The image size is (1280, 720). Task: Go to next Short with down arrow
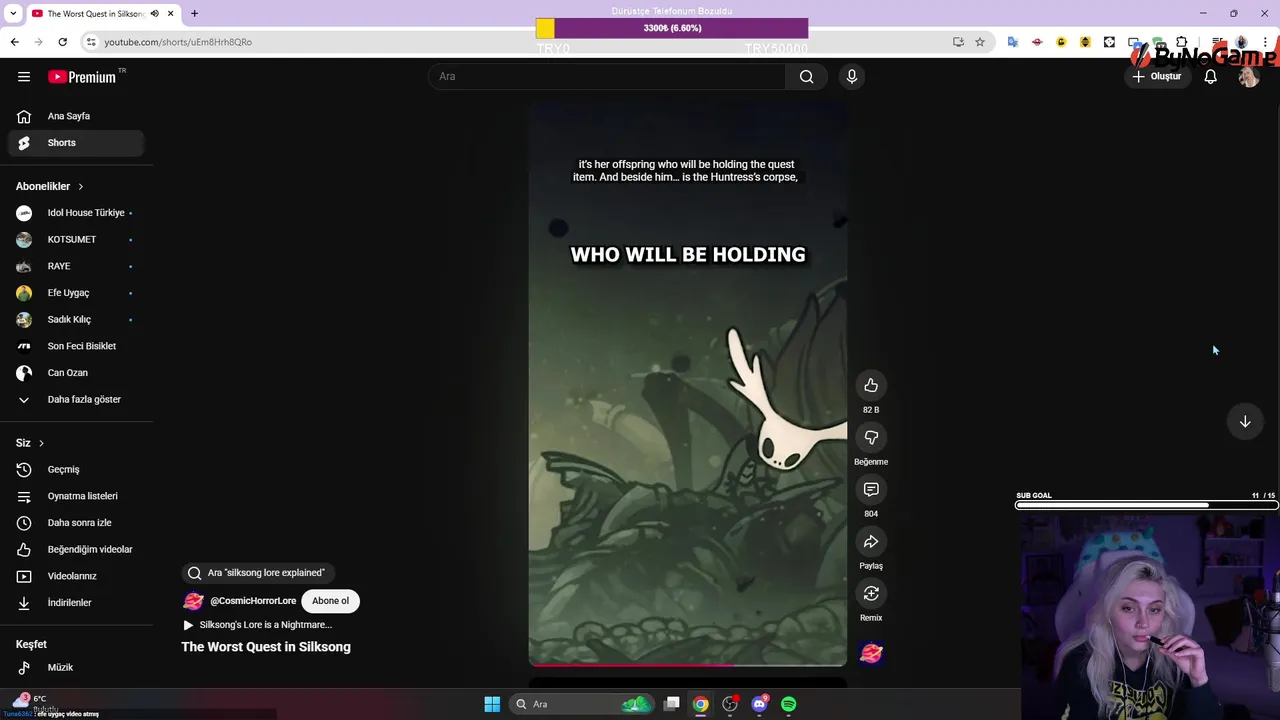pos(1245,422)
